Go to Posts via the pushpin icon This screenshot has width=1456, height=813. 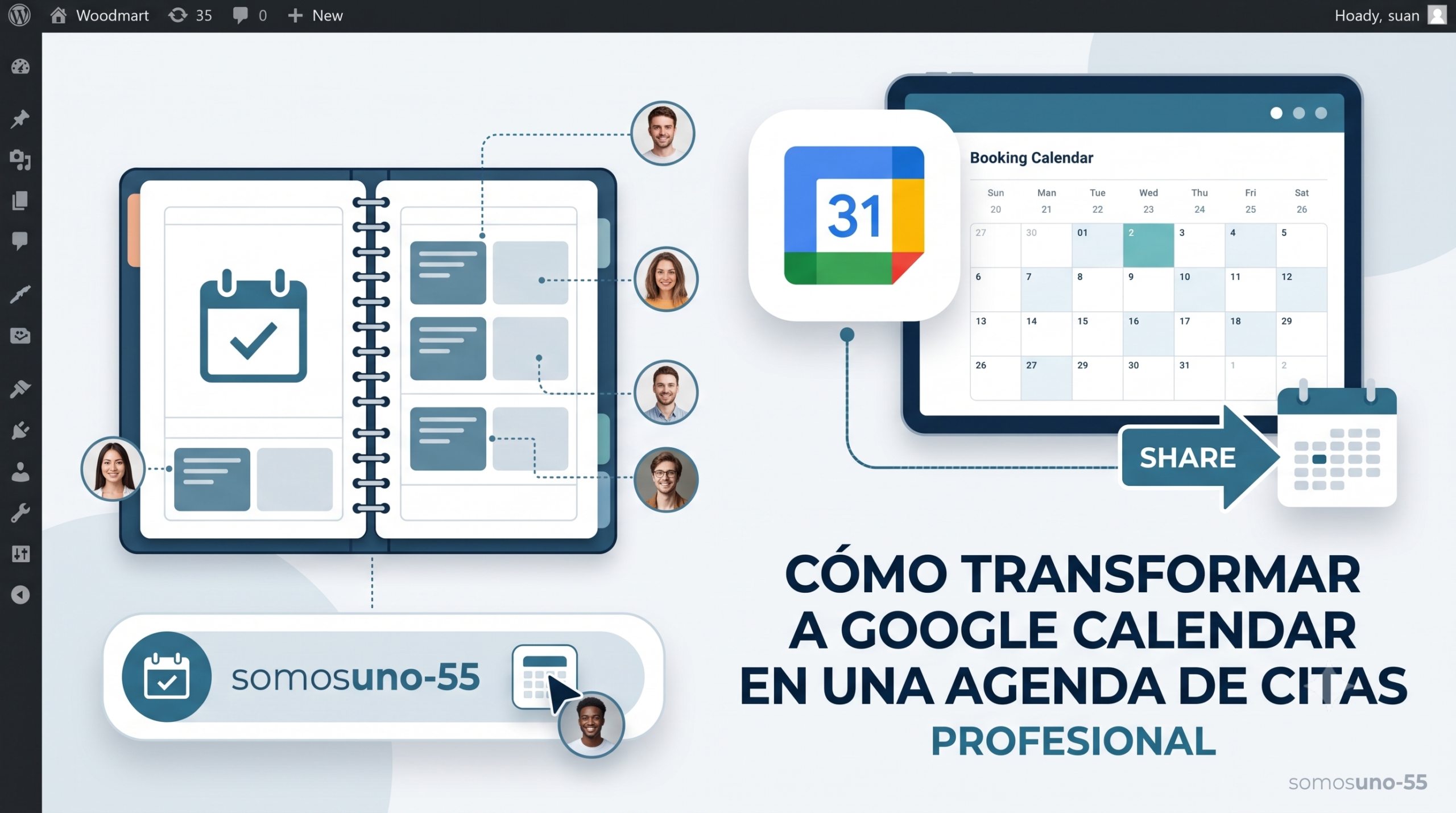click(20, 119)
